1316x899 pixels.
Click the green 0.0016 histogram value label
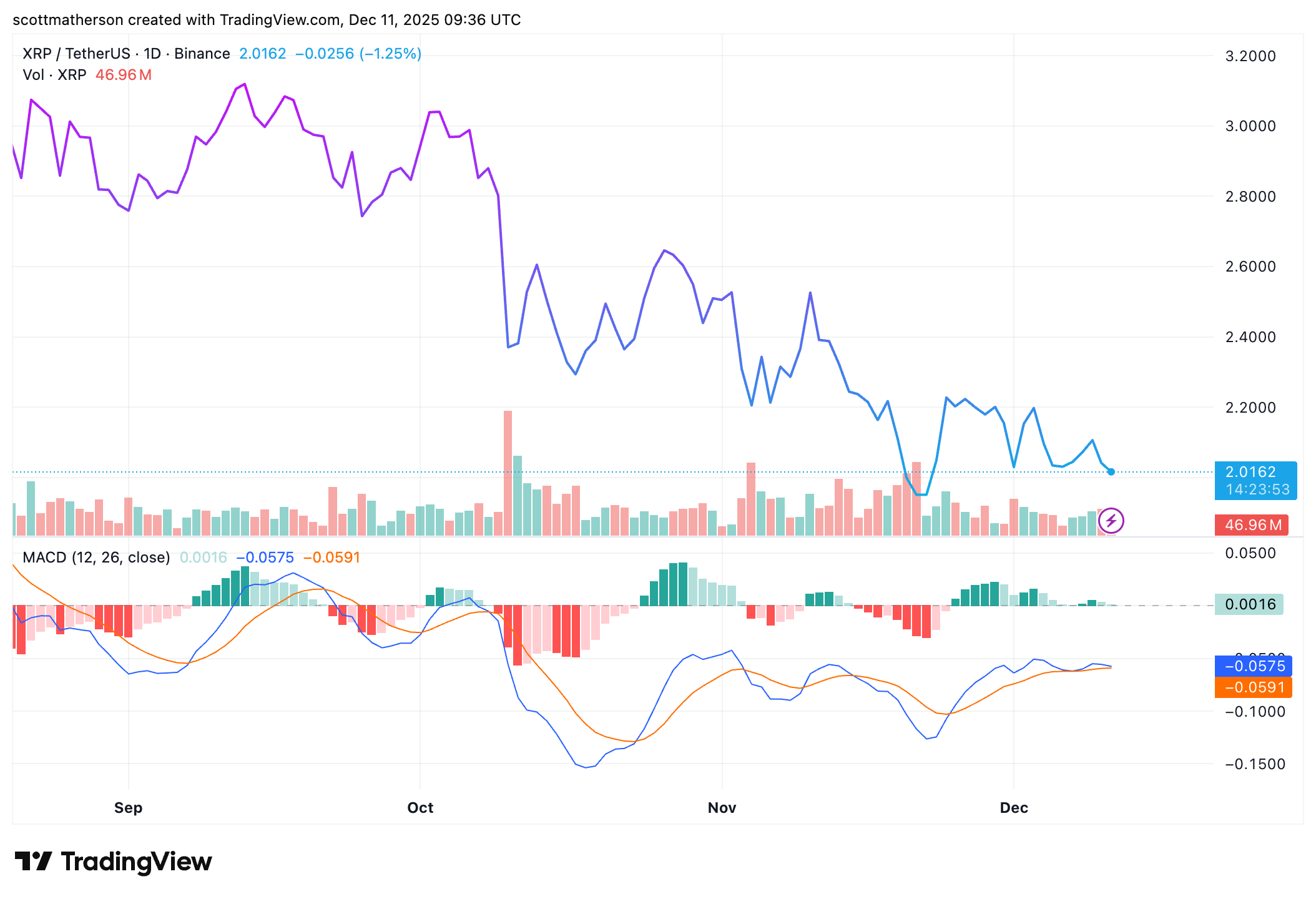(1249, 604)
